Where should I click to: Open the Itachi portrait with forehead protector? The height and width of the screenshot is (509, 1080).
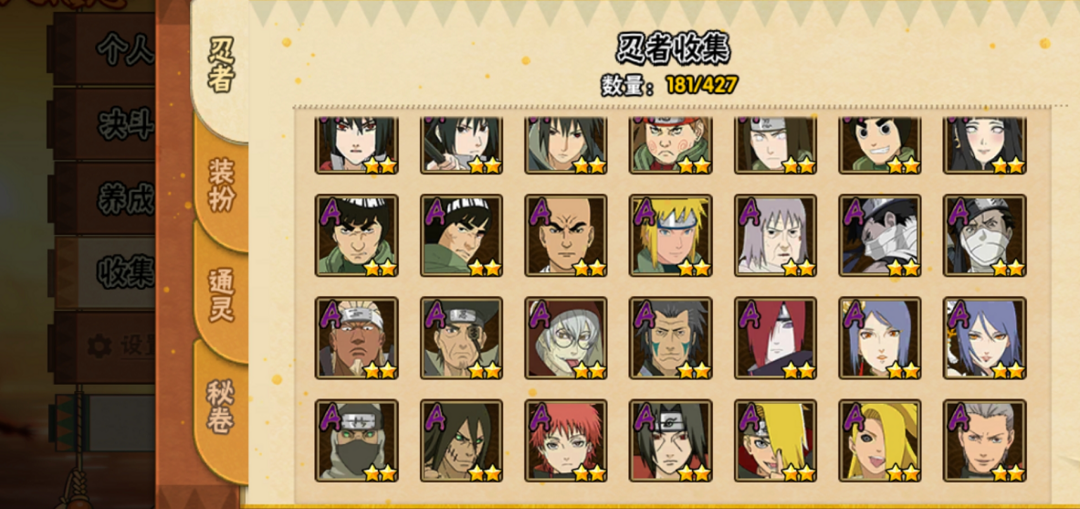click(x=670, y=441)
